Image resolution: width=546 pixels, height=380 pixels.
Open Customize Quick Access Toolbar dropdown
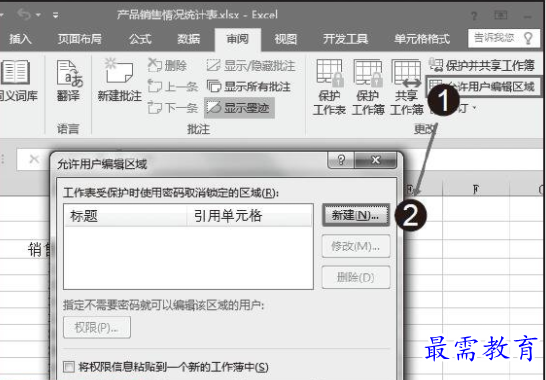click(x=55, y=15)
